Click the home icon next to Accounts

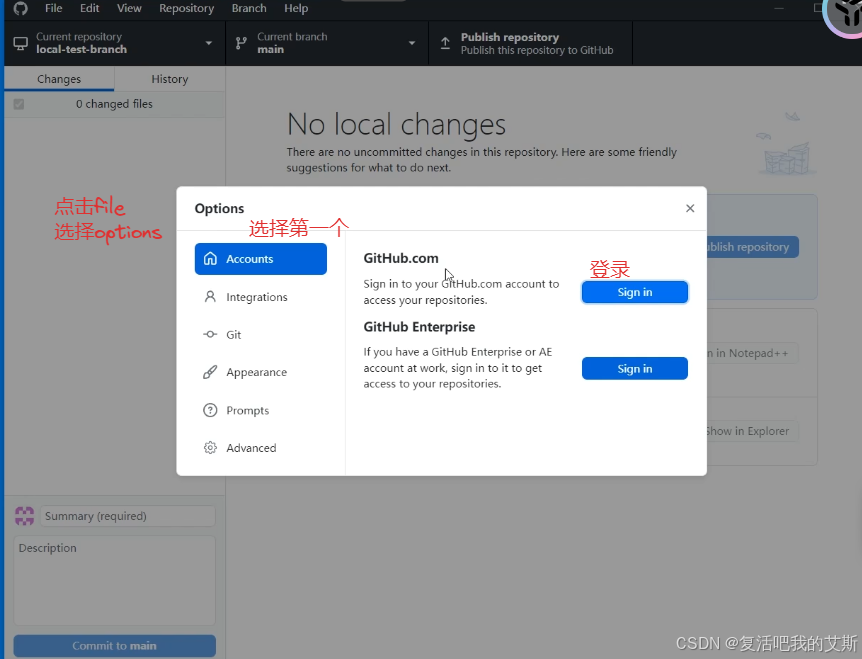click(210, 258)
